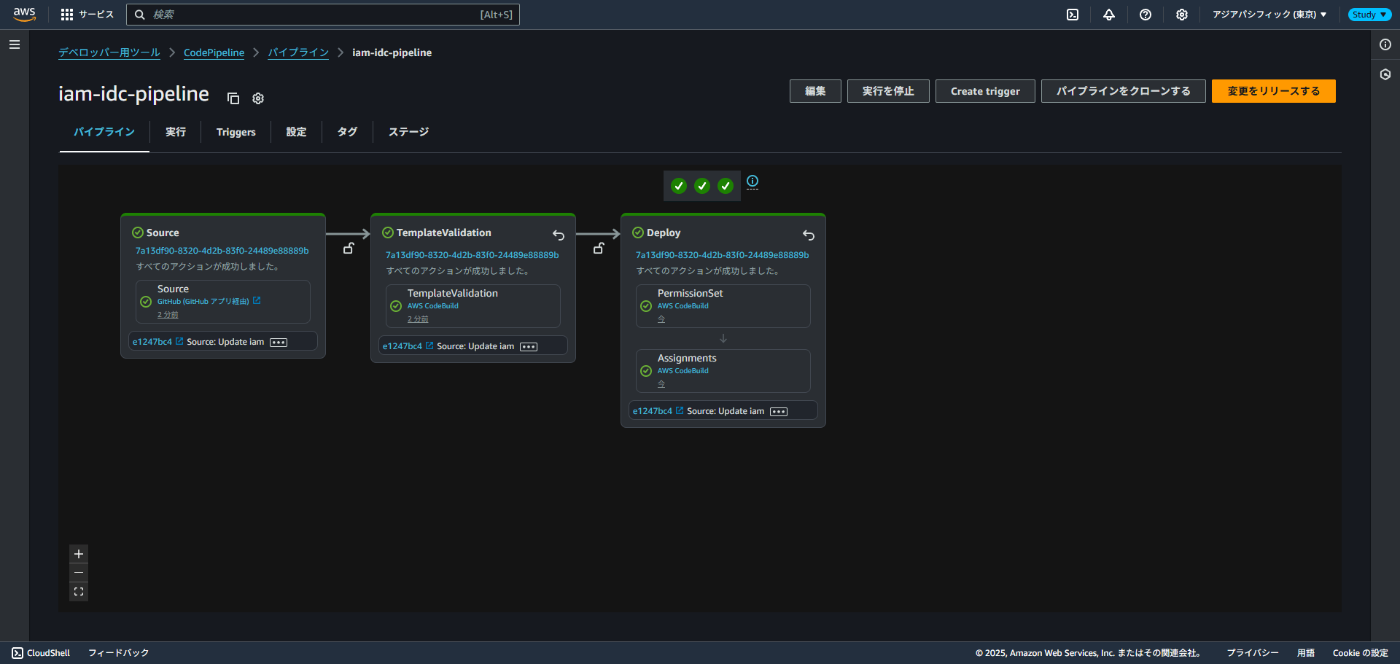Click the 実行を停止 button
Image resolution: width=1400 pixels, height=664 pixels.
(x=888, y=91)
